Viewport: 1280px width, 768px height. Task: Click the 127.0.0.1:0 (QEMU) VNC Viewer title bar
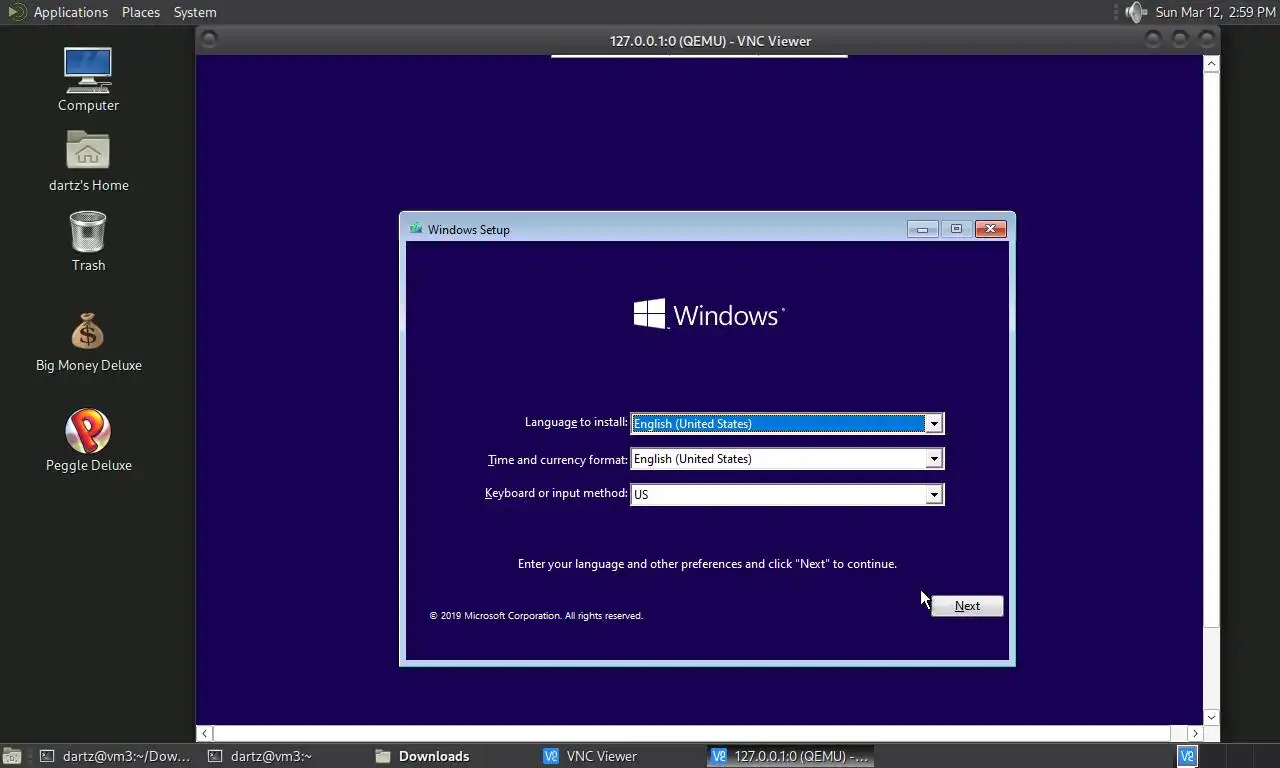click(710, 40)
